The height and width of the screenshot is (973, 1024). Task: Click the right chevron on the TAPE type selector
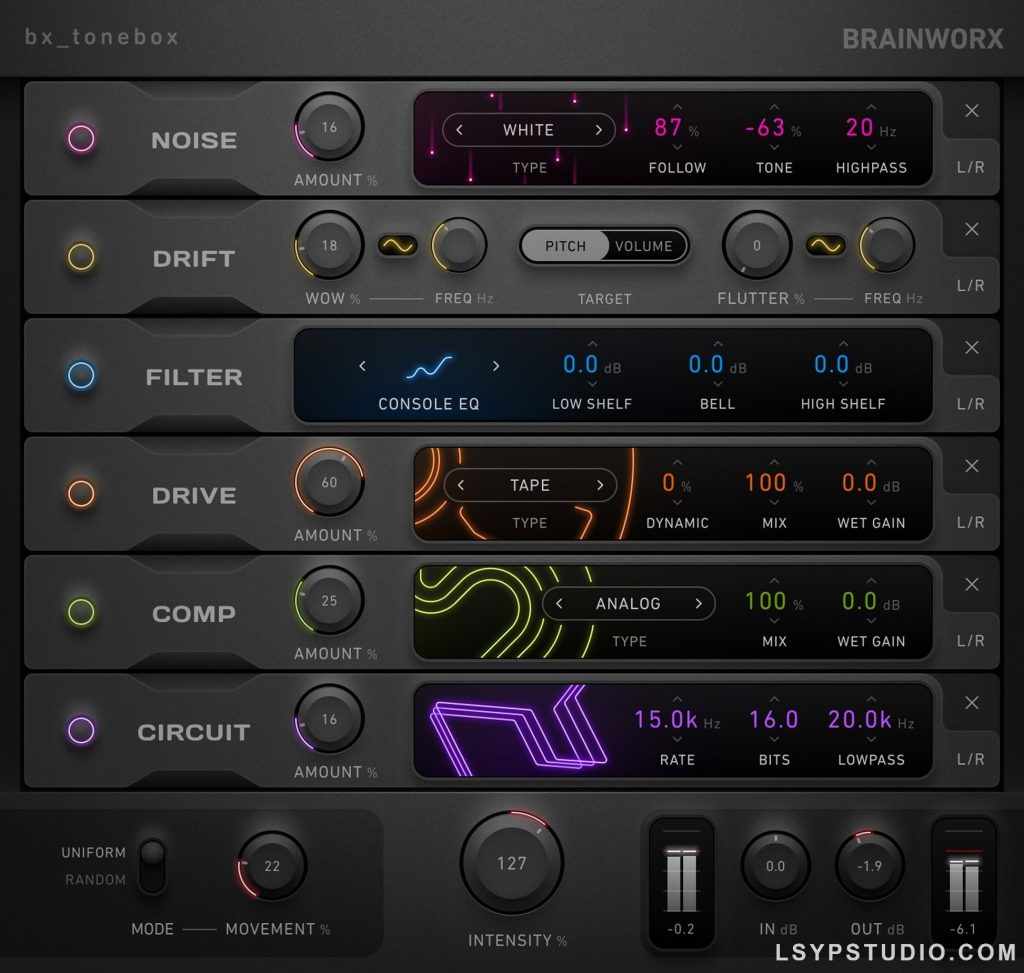(598, 485)
